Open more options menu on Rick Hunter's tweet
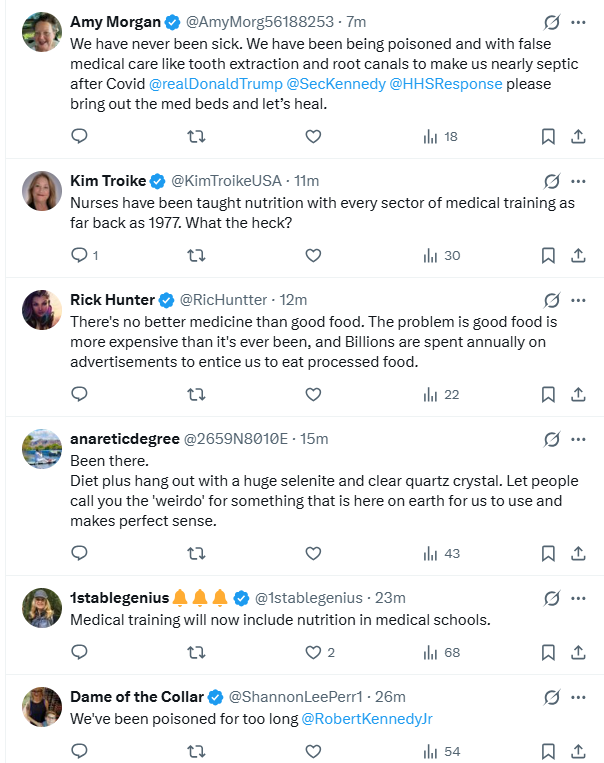Screen dimensions: 604x763 click(x=578, y=300)
